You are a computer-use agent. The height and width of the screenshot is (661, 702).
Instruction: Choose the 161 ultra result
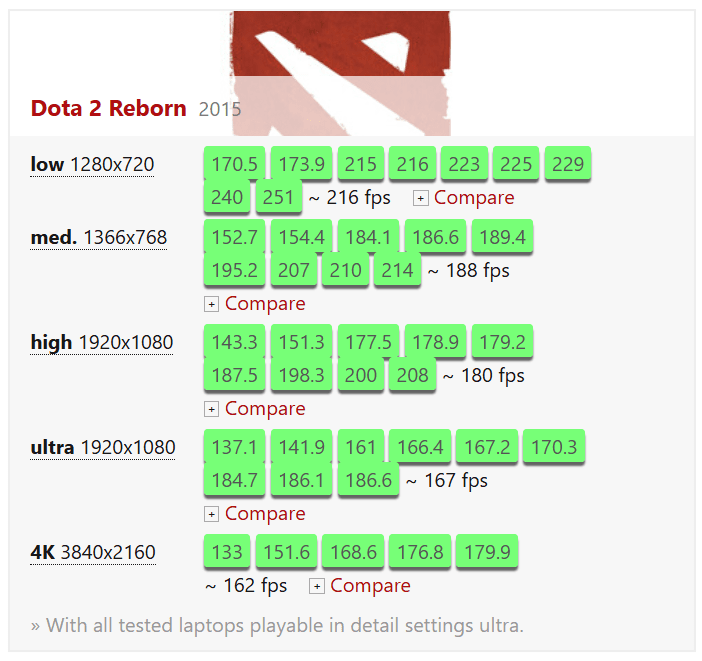360,447
